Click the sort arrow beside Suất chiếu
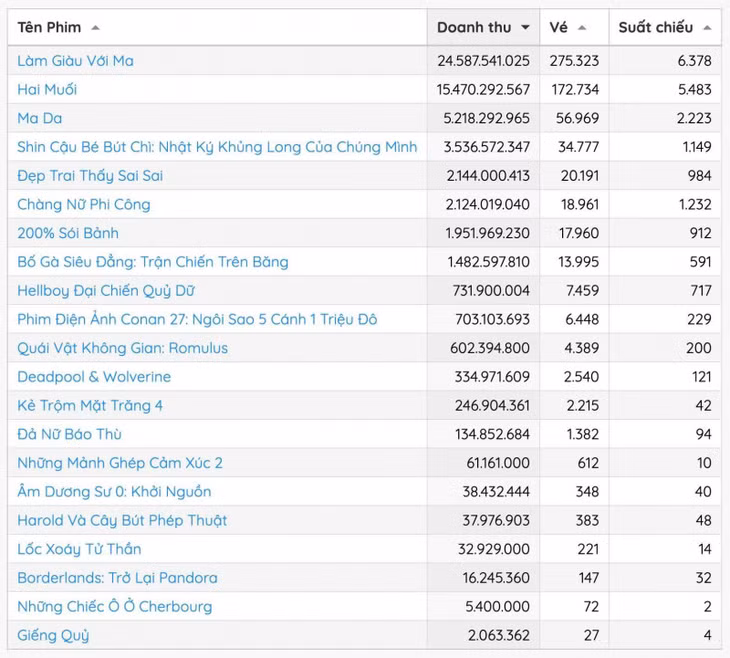This screenshot has height=658, width=730. pyautogui.click(x=707, y=28)
